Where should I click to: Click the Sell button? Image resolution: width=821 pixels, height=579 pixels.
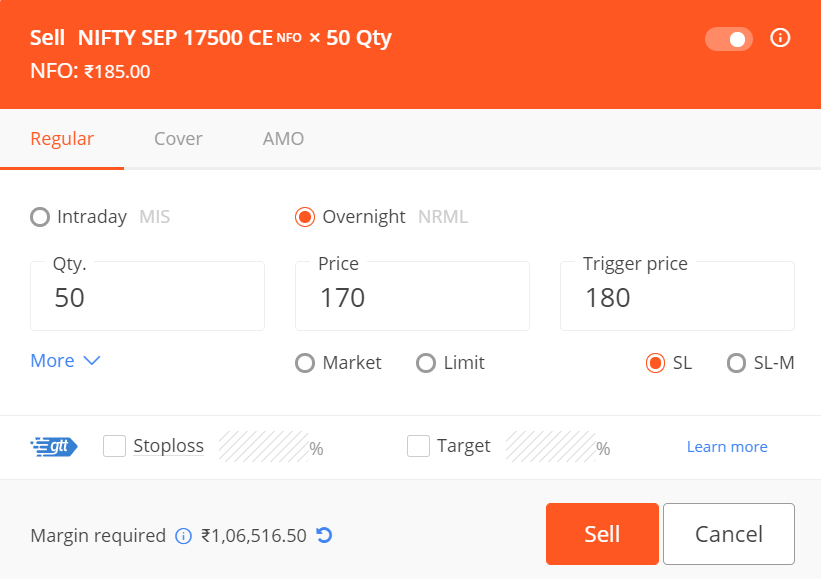pyautogui.click(x=602, y=534)
